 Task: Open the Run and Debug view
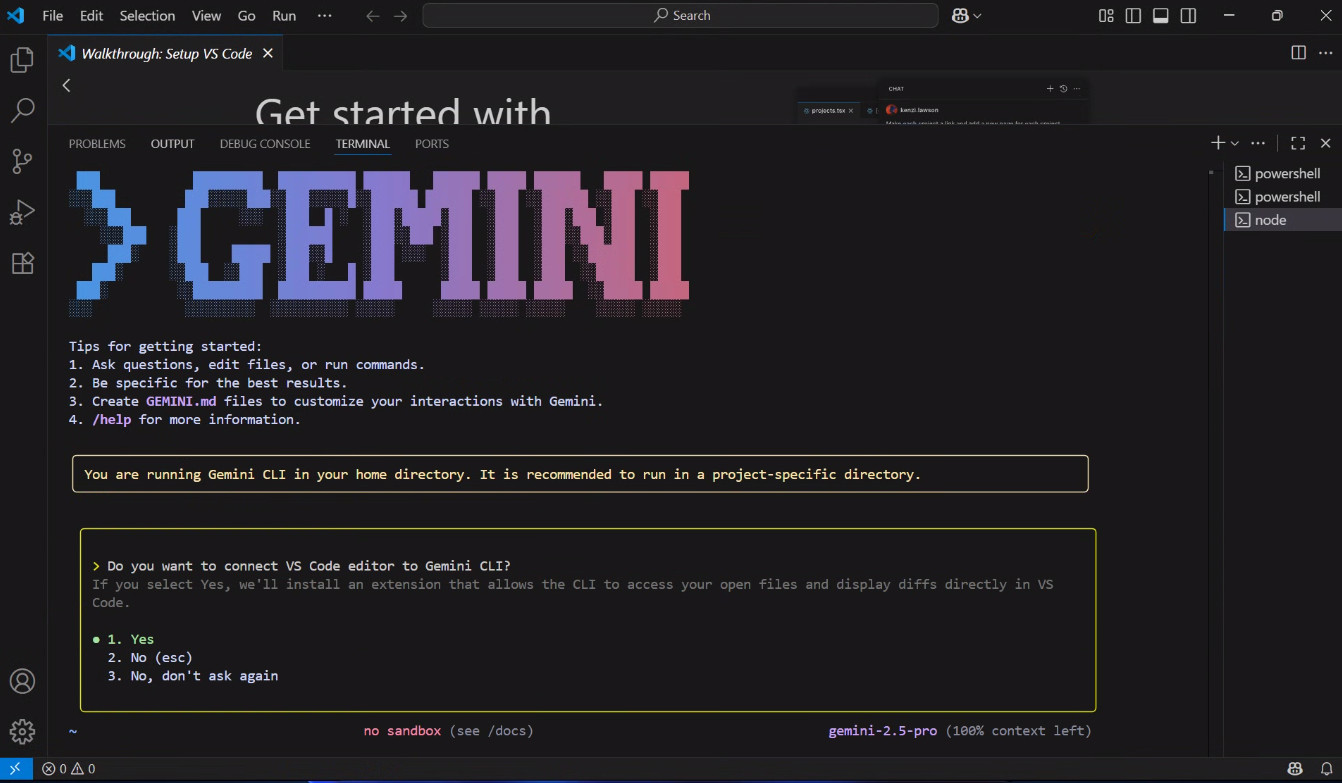click(22, 212)
